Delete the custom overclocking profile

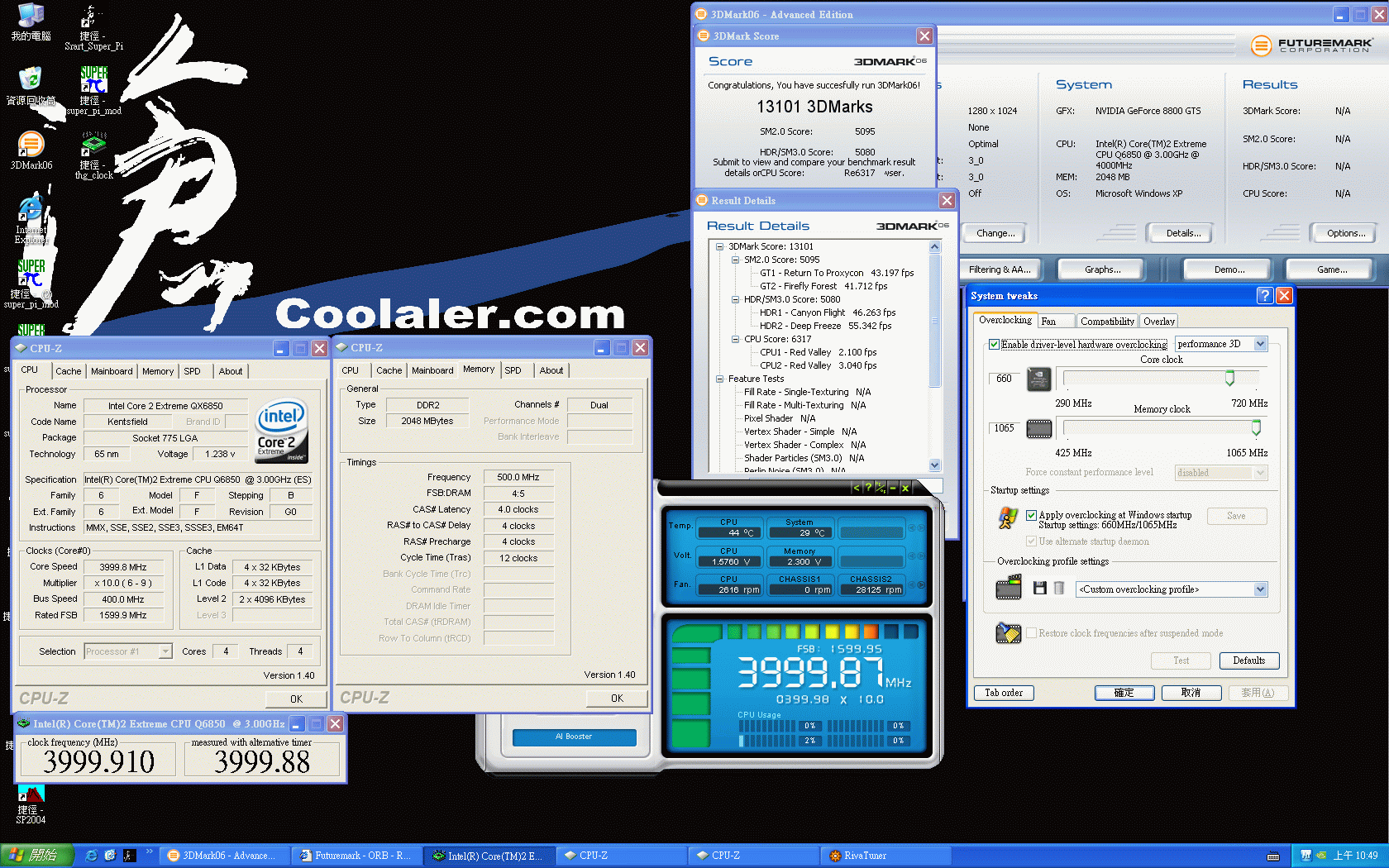click(x=1059, y=588)
